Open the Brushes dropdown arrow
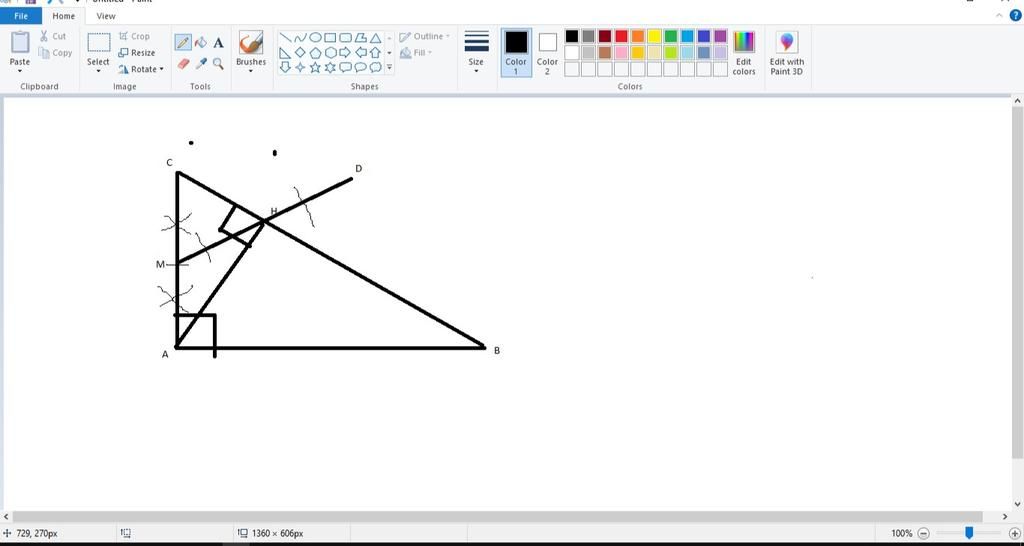Screen dimensions: 1024x546 click(251, 71)
